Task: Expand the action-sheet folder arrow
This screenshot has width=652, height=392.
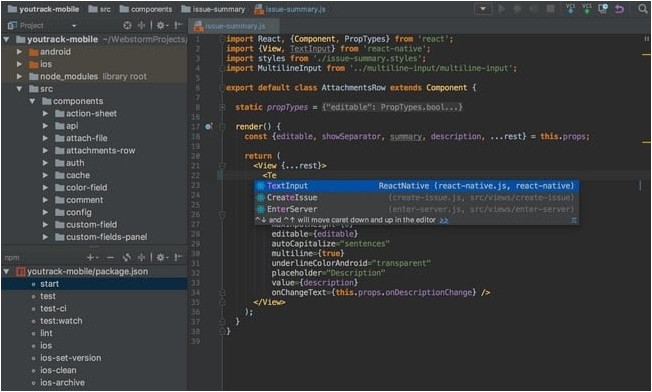Action: 45,113
